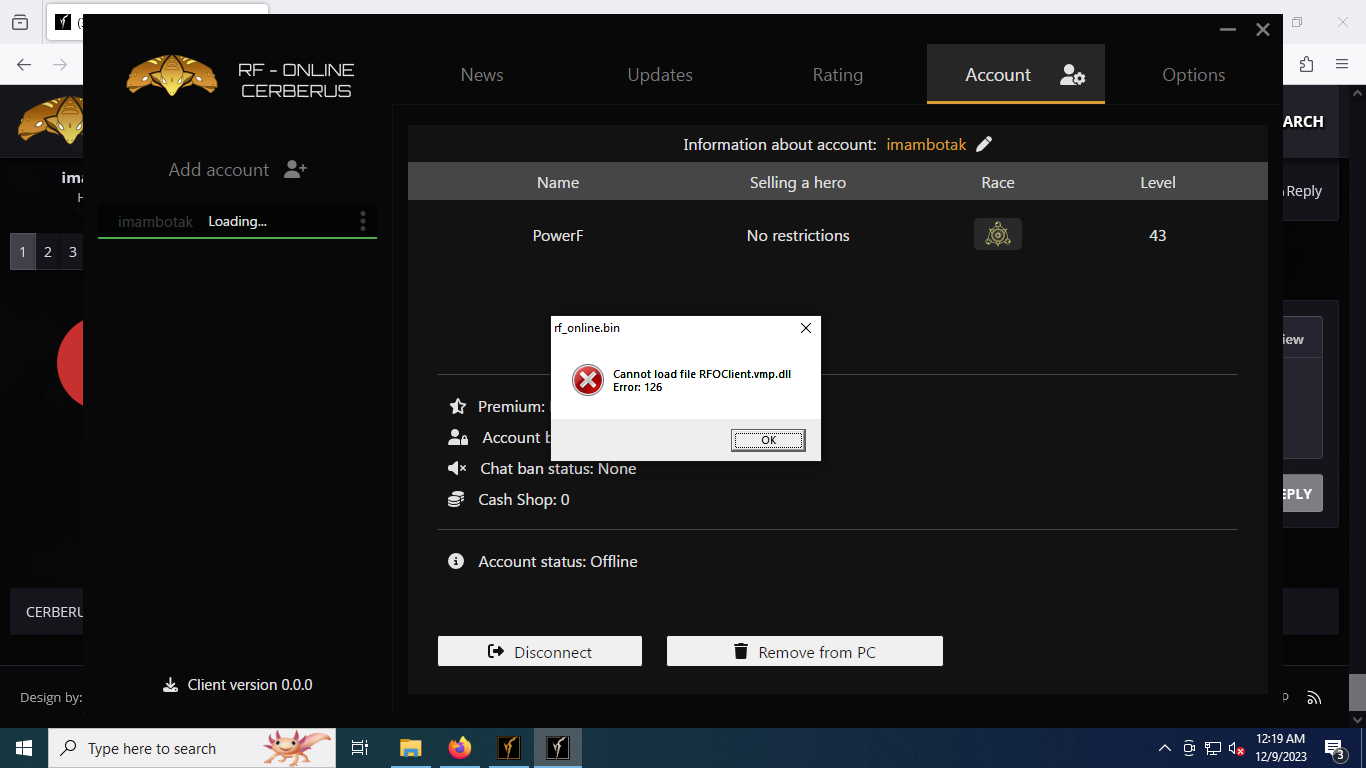This screenshot has height=768, width=1366.
Task: Click the Chat ban muted speaker icon
Action: [457, 468]
